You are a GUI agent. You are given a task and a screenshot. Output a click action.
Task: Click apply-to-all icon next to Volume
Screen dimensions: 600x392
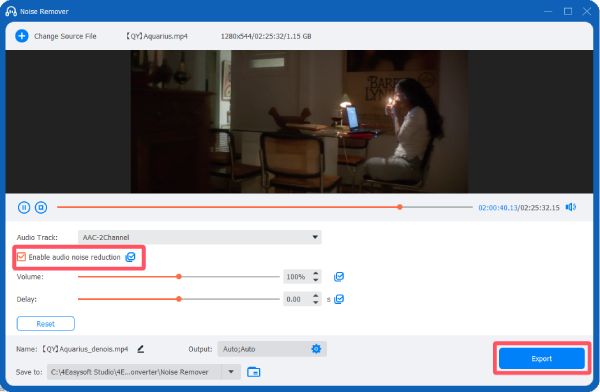click(339, 276)
